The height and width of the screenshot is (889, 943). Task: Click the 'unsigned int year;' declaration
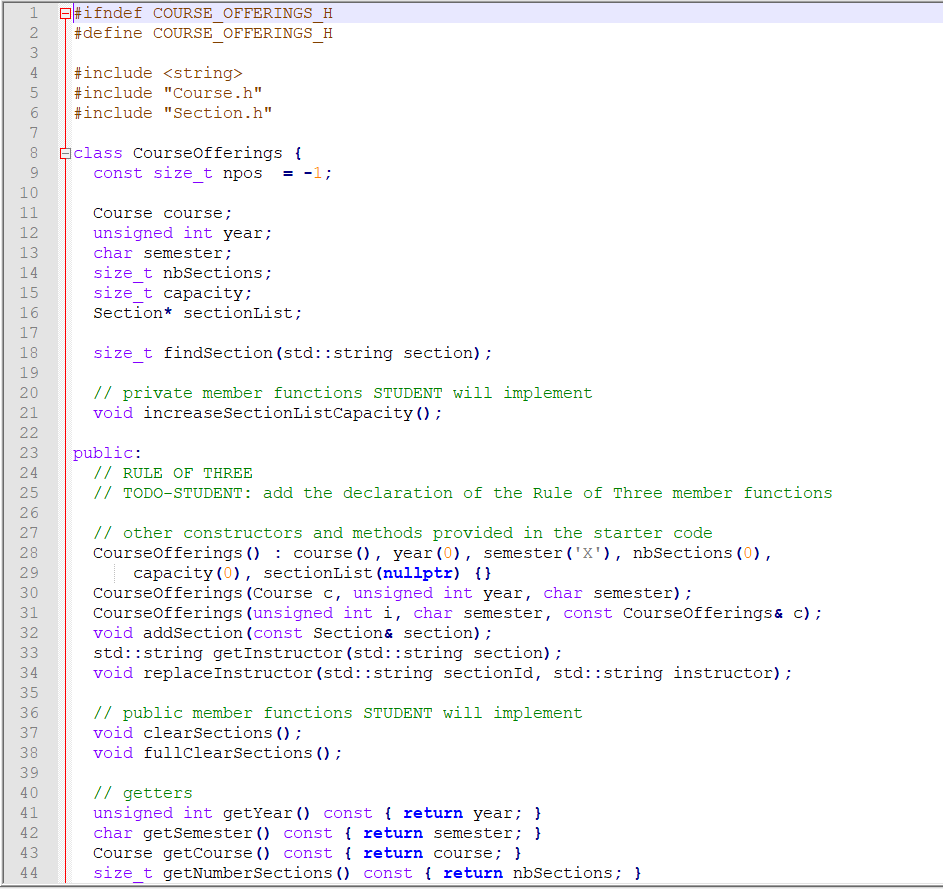(183, 233)
